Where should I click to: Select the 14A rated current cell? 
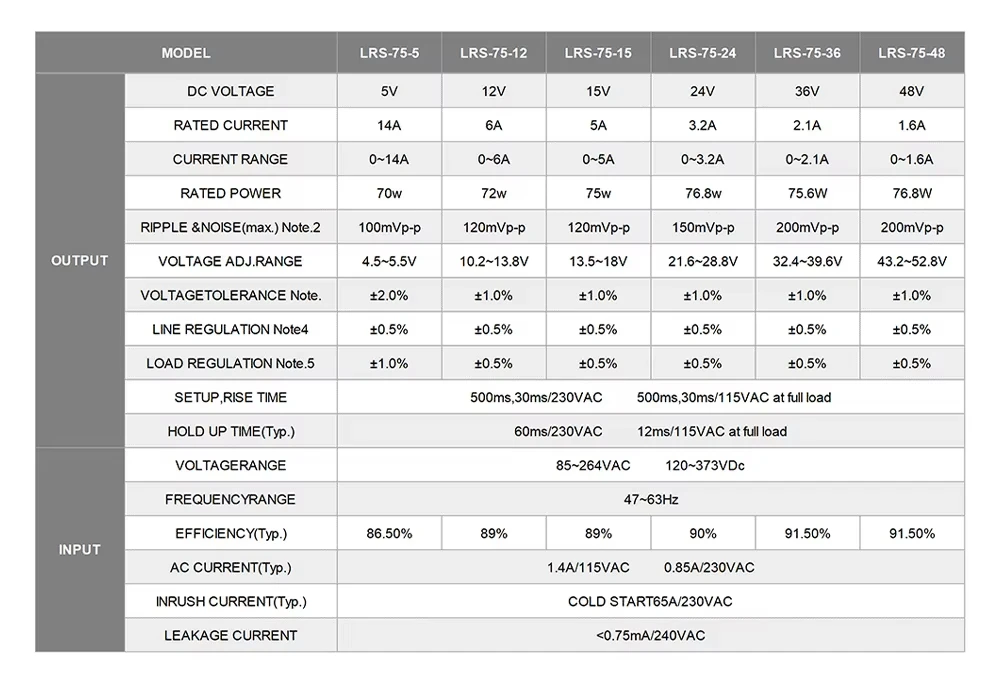point(389,125)
